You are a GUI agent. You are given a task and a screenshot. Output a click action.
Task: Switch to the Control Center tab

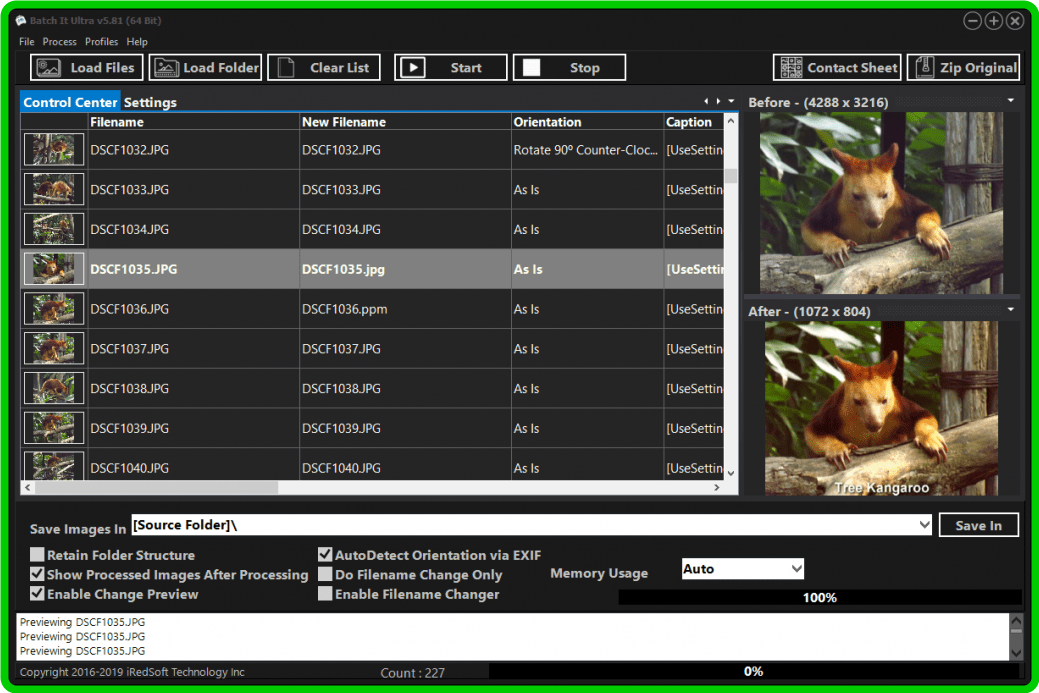[x=70, y=102]
